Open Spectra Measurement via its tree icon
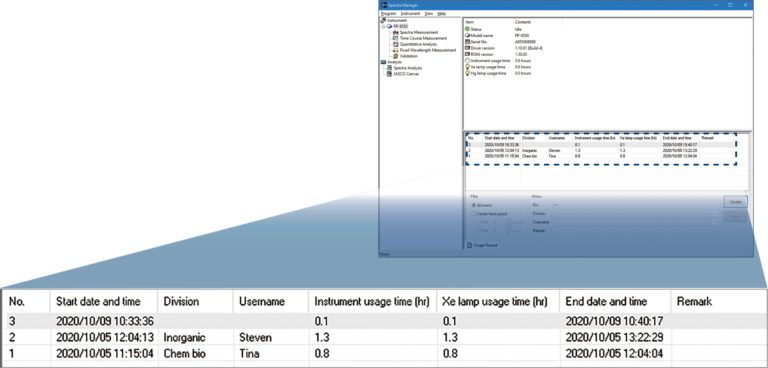Screen dimensions: 768x368 tap(396, 32)
